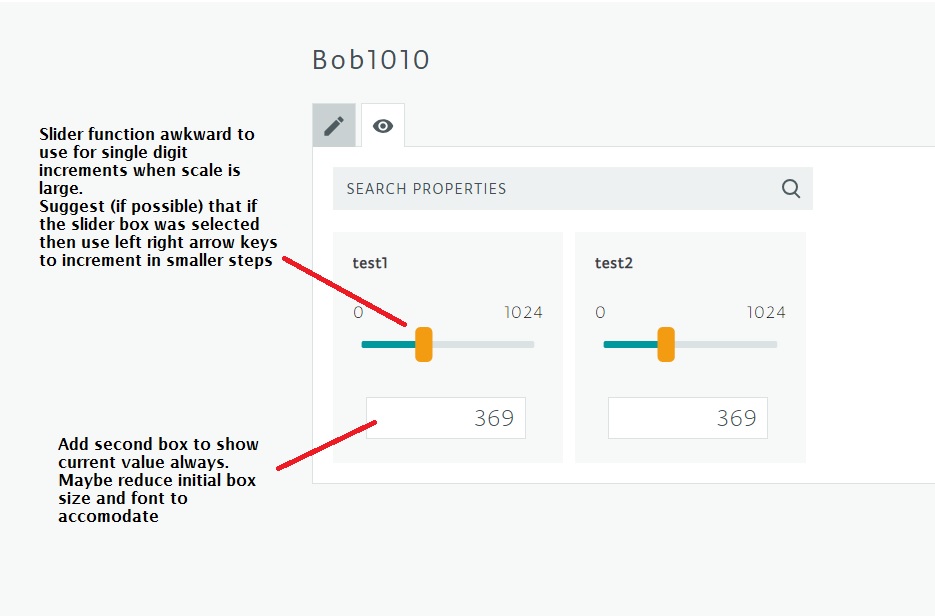
Task: Click the 0 minimum label for test2
Action: tap(600, 312)
